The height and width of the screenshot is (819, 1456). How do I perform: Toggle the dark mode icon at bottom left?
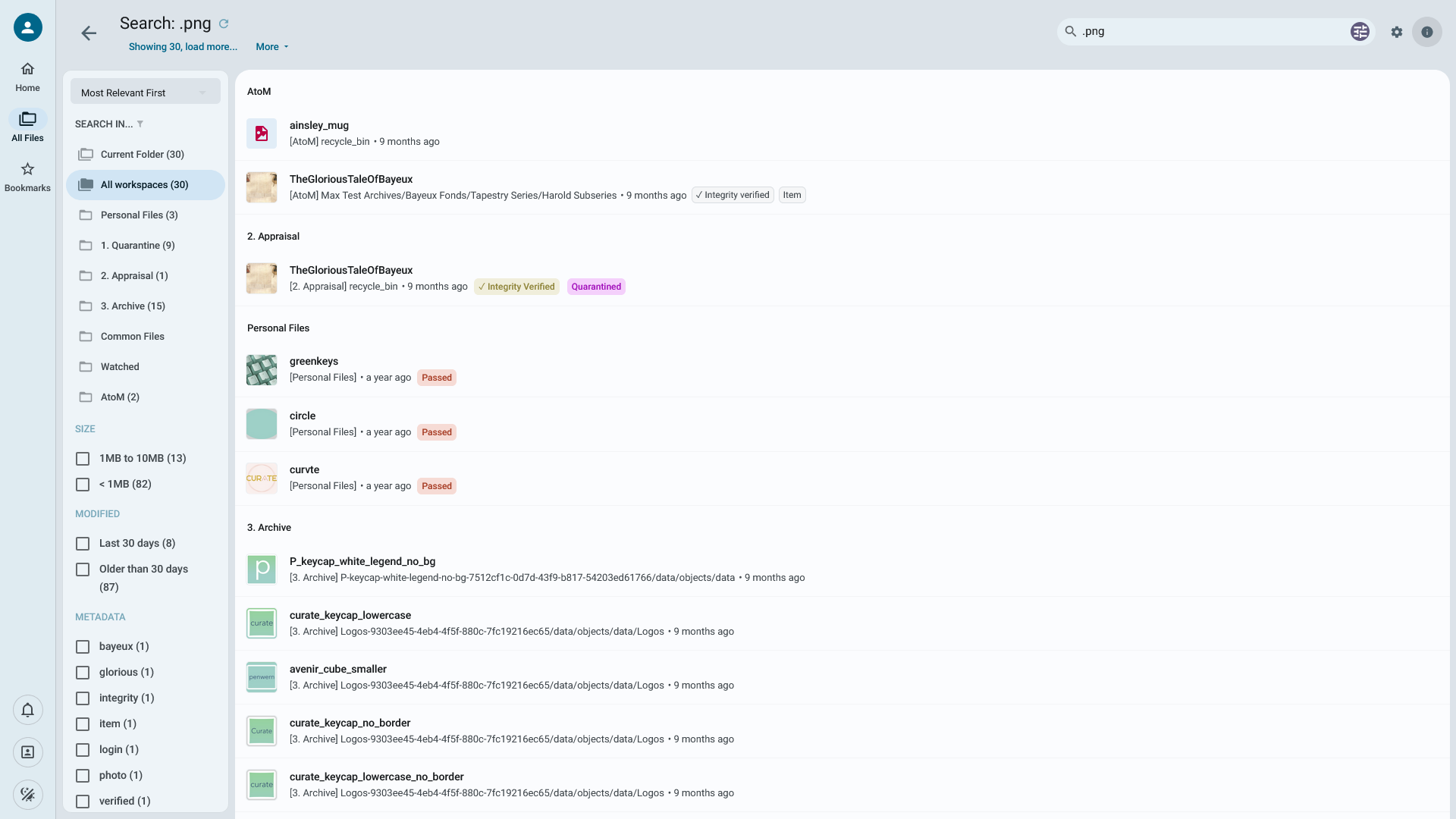[x=27, y=794]
